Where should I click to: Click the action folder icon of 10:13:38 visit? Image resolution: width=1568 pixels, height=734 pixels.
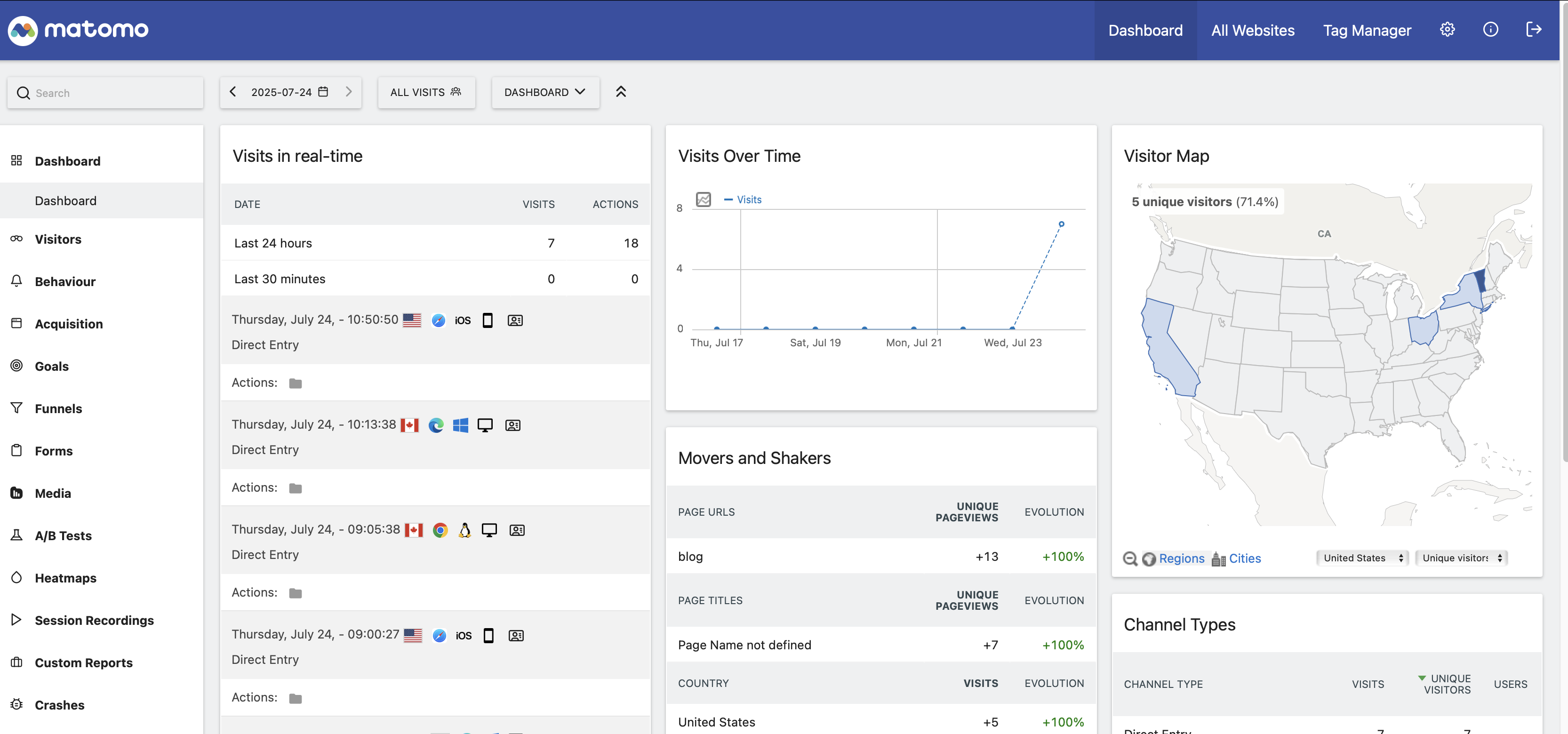click(295, 488)
